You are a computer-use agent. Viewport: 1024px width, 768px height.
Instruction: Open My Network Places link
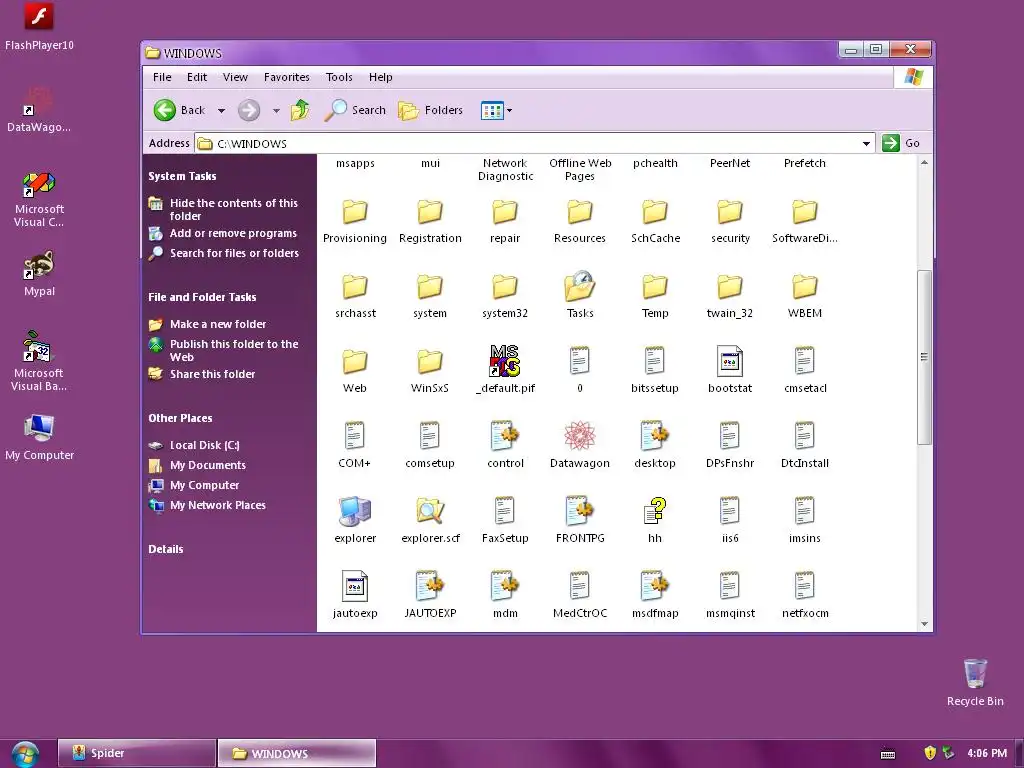tap(207, 505)
